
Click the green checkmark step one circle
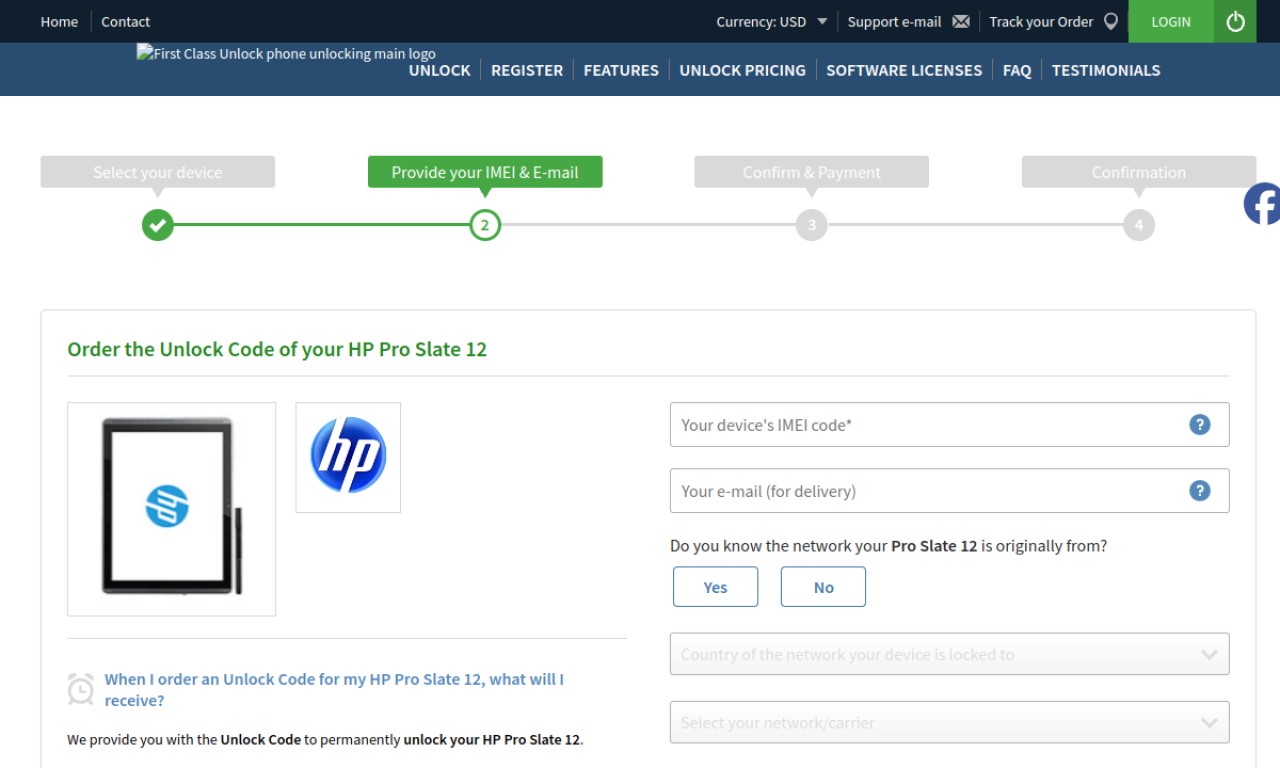tap(157, 225)
